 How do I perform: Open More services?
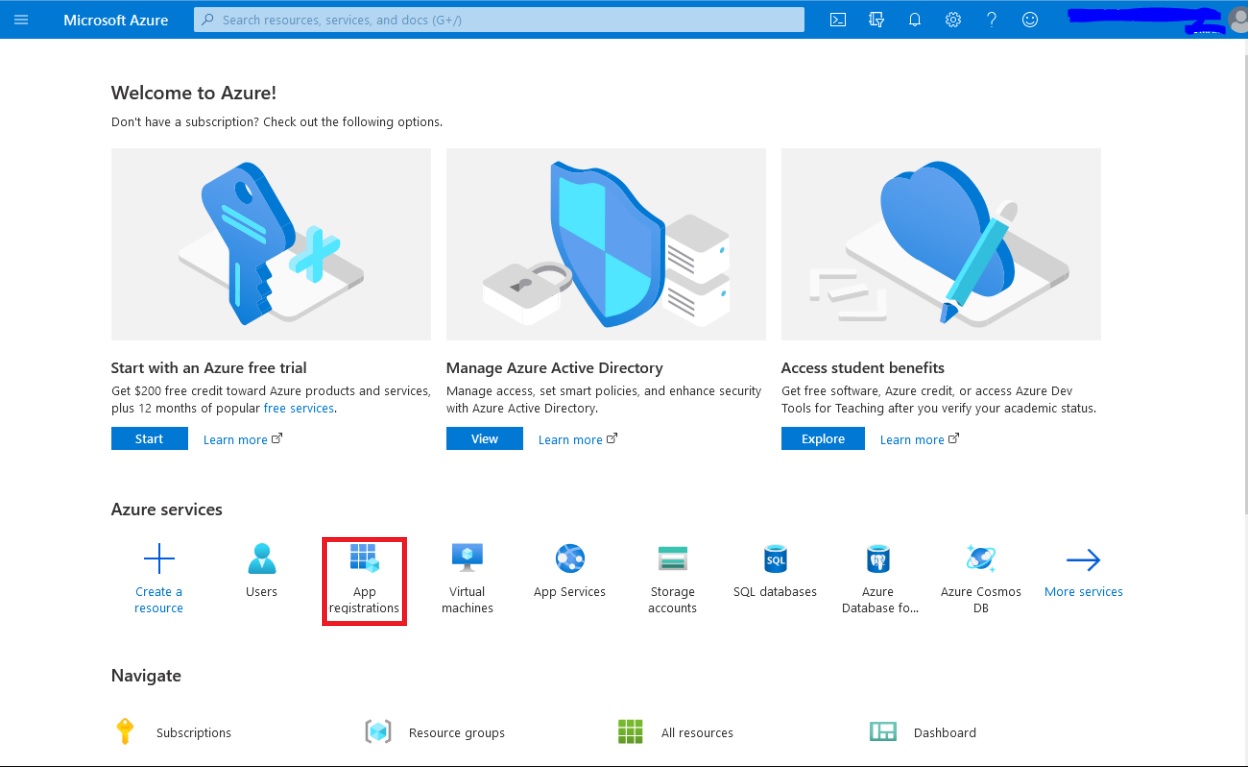[1083, 575]
